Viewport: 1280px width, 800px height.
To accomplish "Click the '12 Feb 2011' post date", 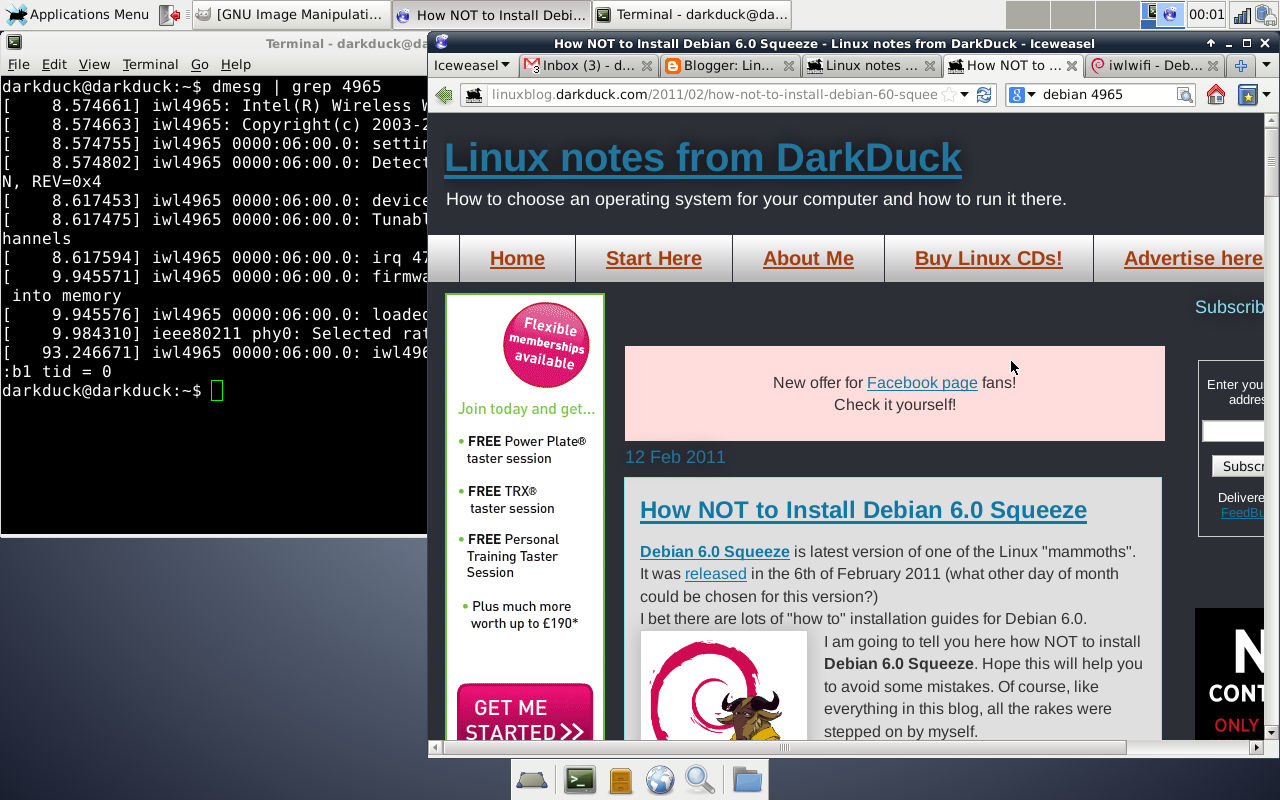I will [x=675, y=457].
